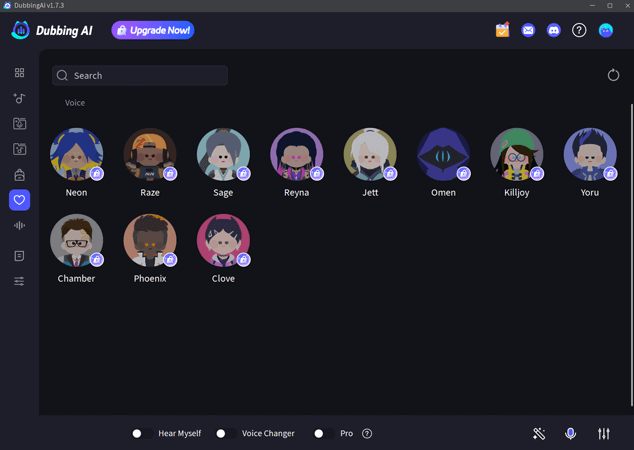634x450 pixels.
Task: Select the Jett voice avatar
Action: tap(370, 154)
